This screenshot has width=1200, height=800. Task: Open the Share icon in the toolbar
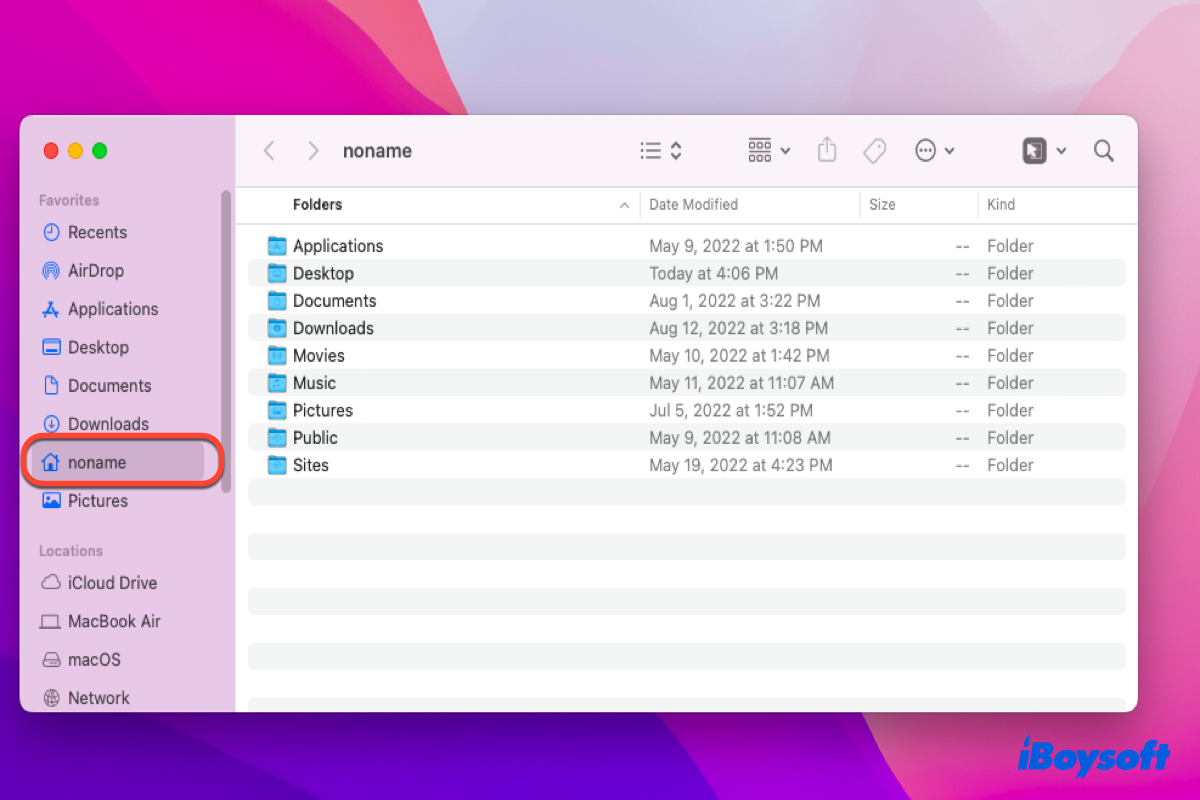pyautogui.click(x=827, y=150)
